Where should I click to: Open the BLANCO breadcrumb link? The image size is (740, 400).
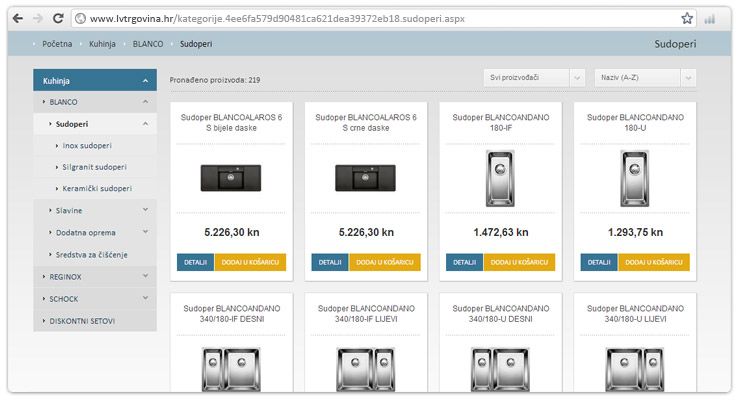click(148, 44)
